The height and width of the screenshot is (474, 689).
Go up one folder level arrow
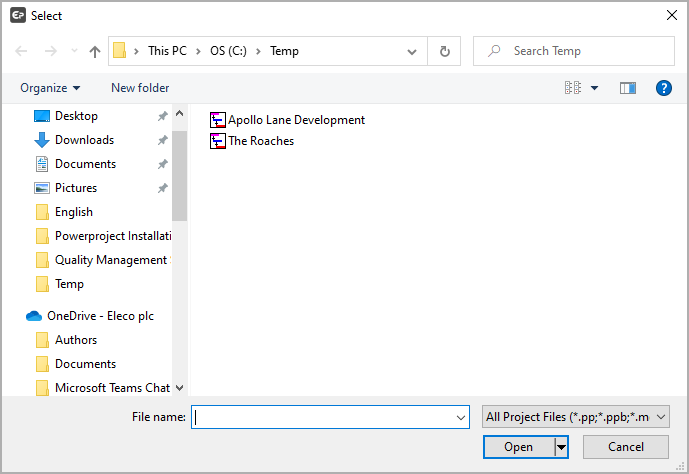[95, 51]
